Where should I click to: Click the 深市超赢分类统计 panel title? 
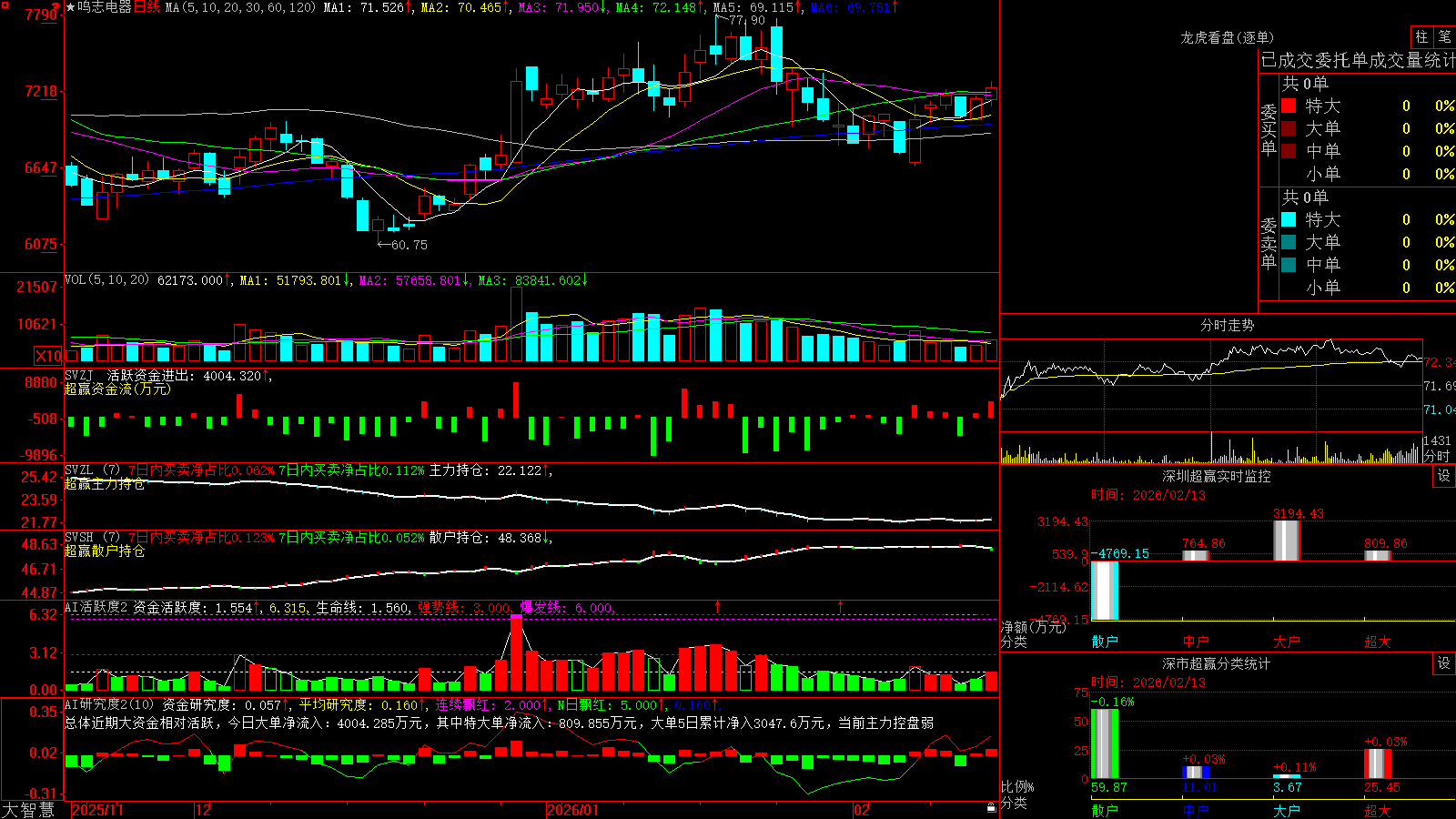point(1216,663)
